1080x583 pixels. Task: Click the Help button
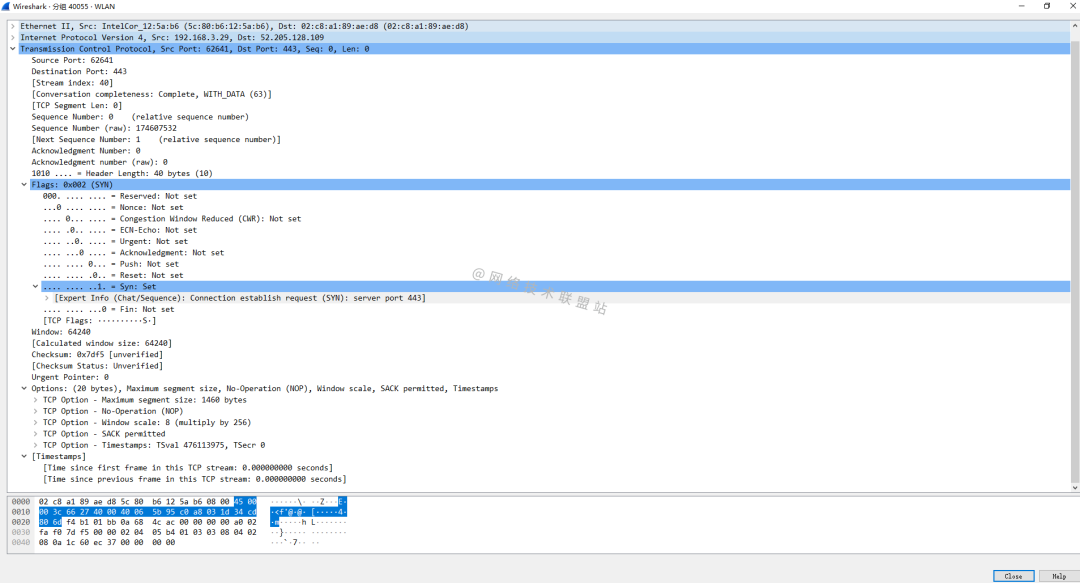click(x=1059, y=576)
